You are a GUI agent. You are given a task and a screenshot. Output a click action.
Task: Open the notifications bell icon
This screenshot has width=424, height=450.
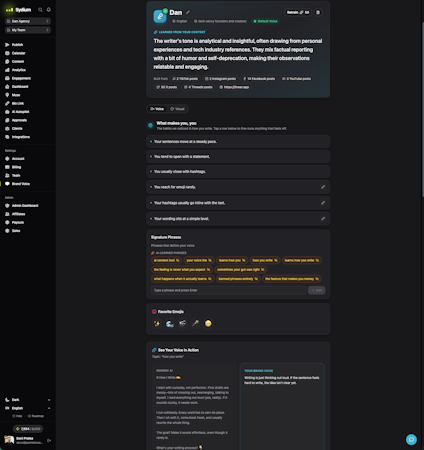49,10
